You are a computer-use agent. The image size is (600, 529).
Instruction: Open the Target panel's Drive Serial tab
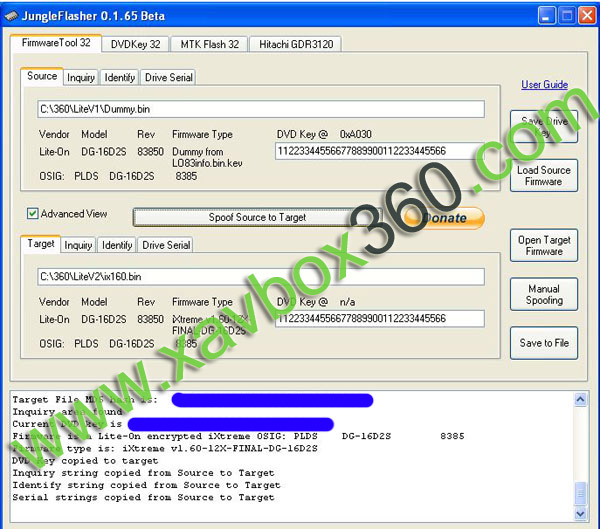coord(166,245)
